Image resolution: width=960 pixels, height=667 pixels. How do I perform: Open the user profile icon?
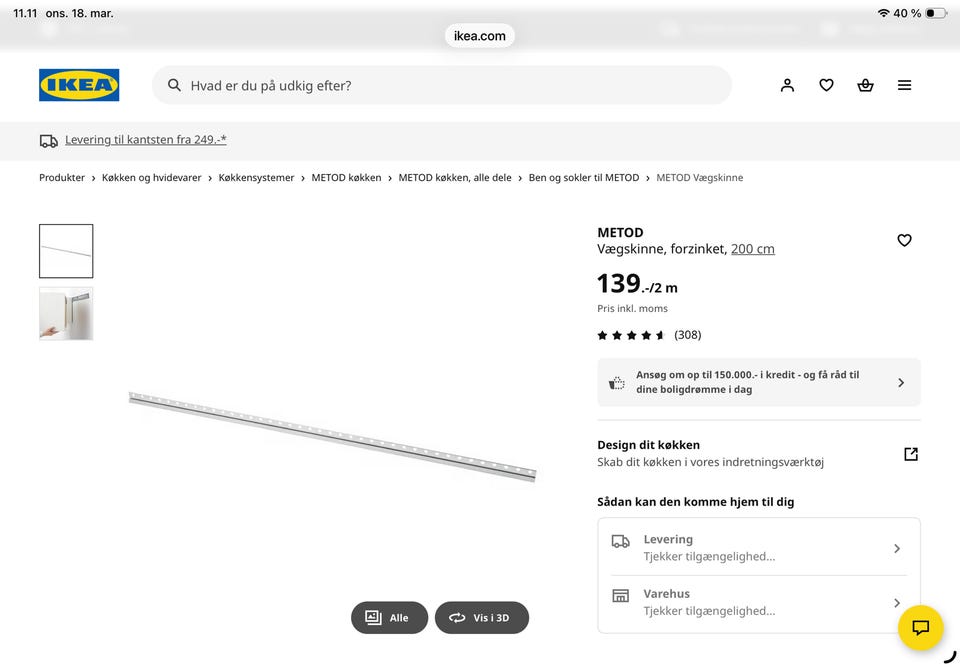(x=787, y=85)
